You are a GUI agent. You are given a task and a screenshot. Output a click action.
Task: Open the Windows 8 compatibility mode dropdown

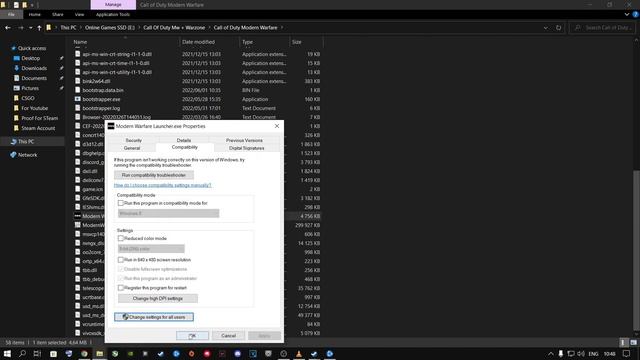pyautogui.click(x=168, y=213)
